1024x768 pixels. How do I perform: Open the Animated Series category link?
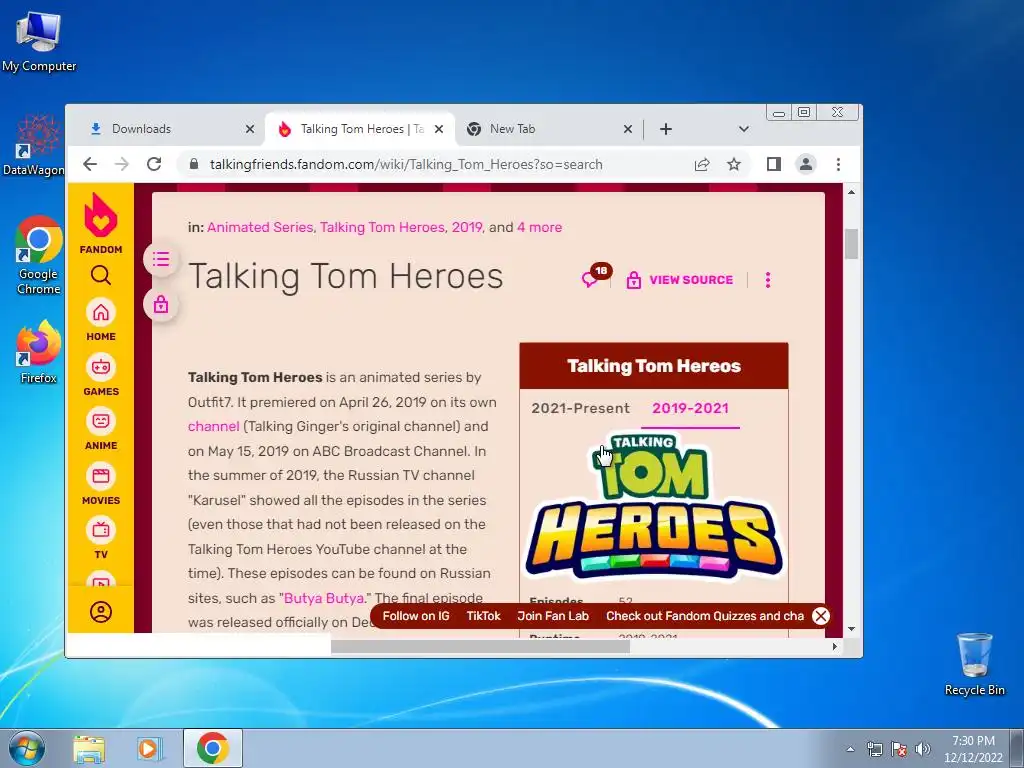point(260,227)
